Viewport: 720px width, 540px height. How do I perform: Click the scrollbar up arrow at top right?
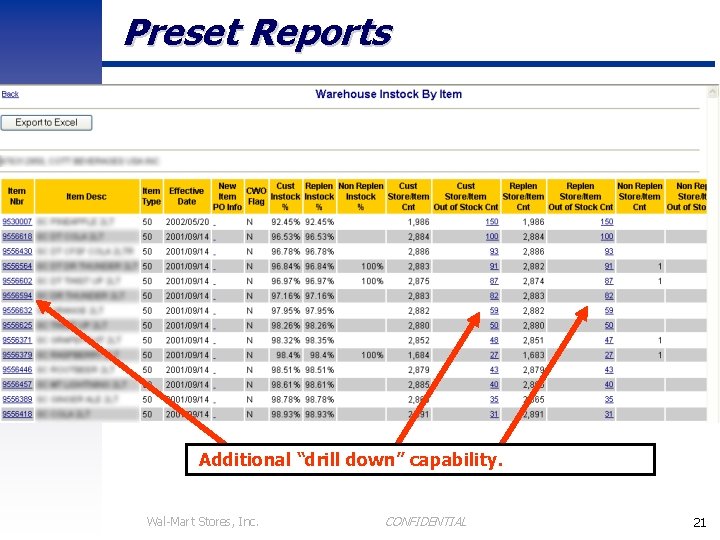pos(712,93)
